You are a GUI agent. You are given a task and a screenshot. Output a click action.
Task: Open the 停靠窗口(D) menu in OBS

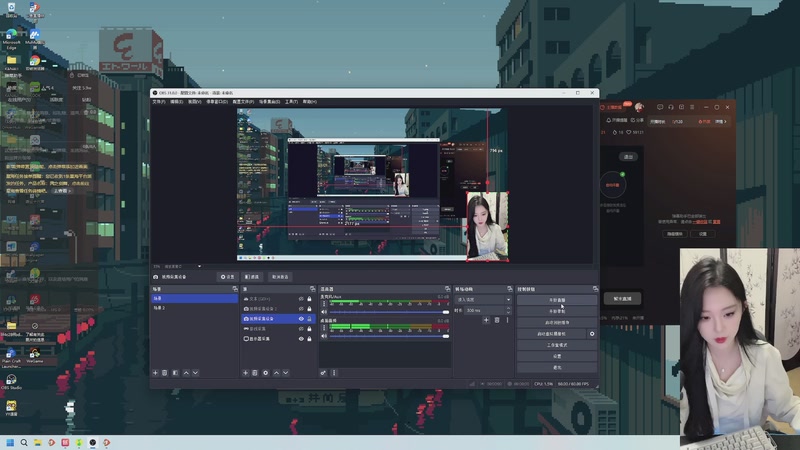point(217,102)
